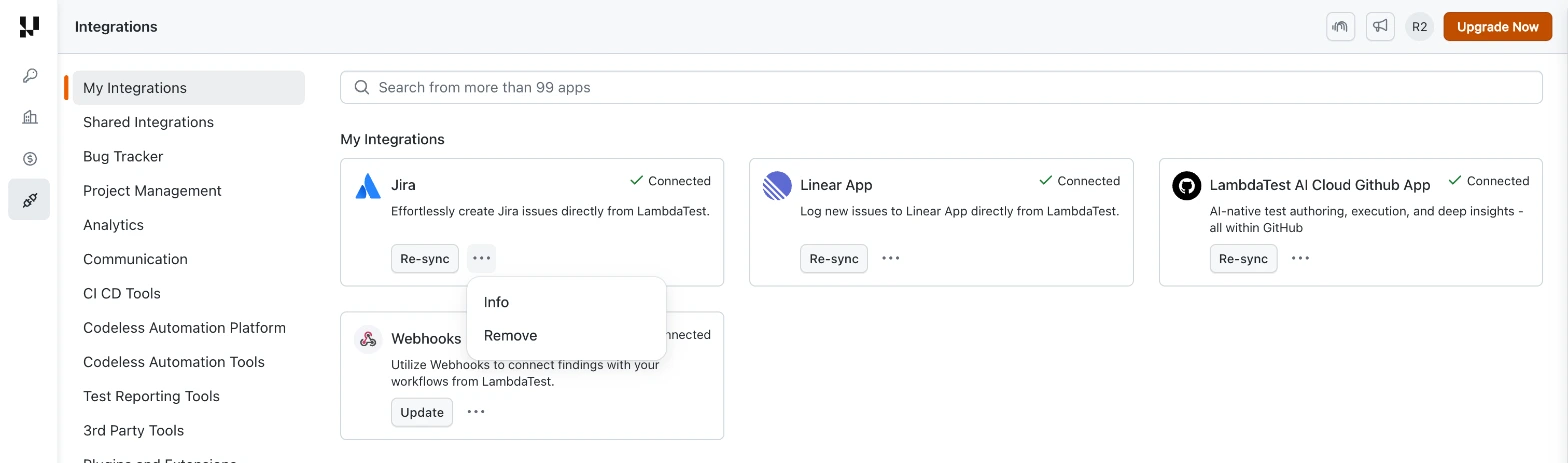Screen dimensions: 1568x463
Task: Open Linear App three-dot options menu
Action: [890, 258]
